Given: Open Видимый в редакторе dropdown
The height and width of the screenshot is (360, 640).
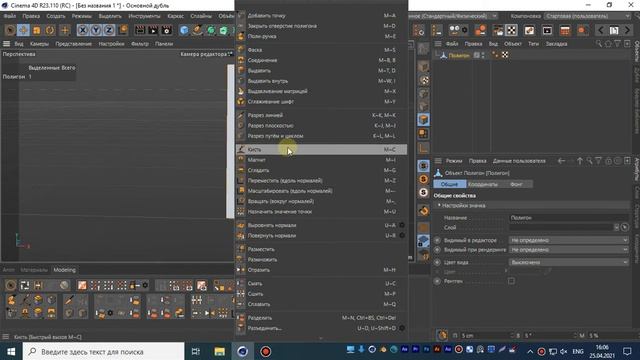Looking at the screenshot, I should pos(569,240).
